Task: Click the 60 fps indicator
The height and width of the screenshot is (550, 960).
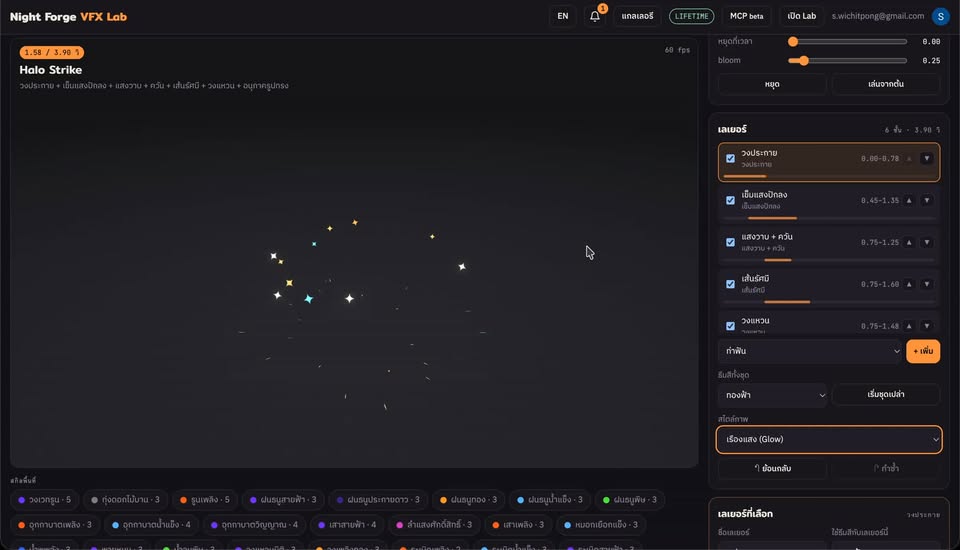Action: (x=677, y=50)
